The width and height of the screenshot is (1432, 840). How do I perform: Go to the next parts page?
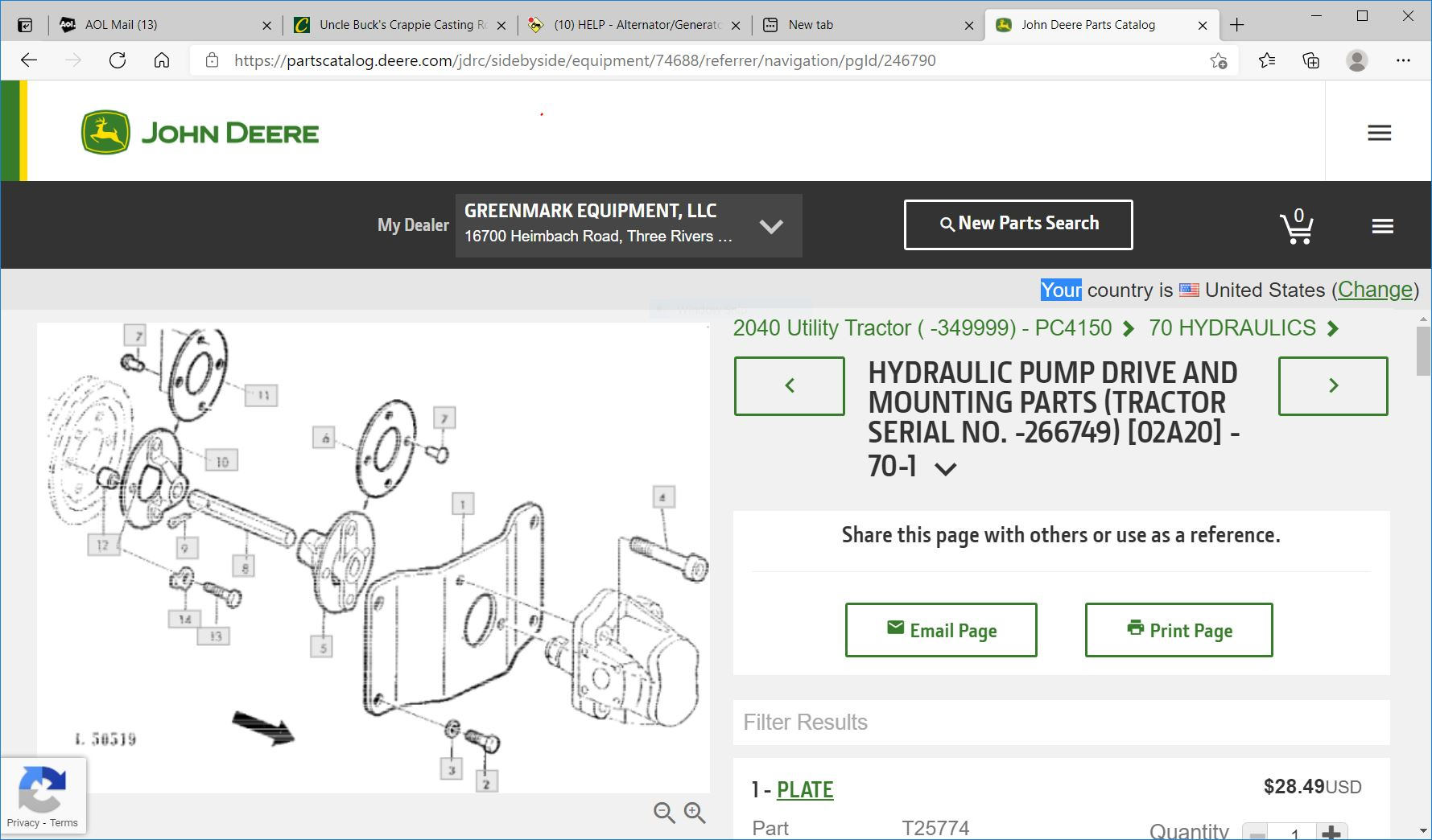[x=1333, y=386]
